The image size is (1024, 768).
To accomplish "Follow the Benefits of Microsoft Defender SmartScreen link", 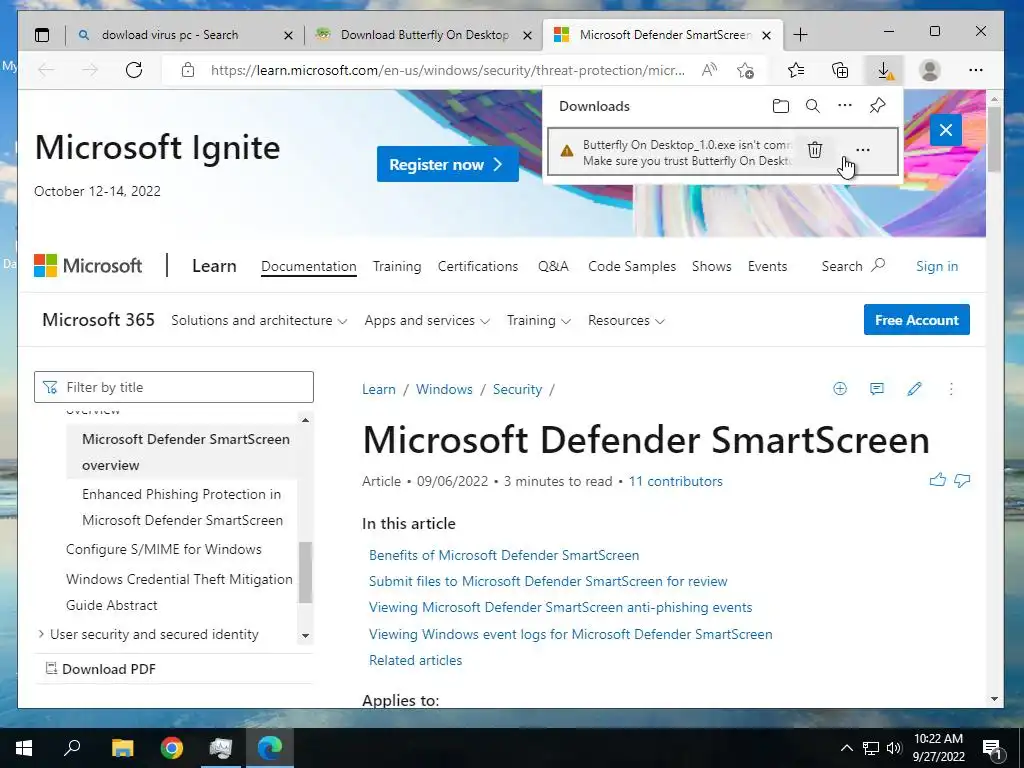I will (504, 555).
